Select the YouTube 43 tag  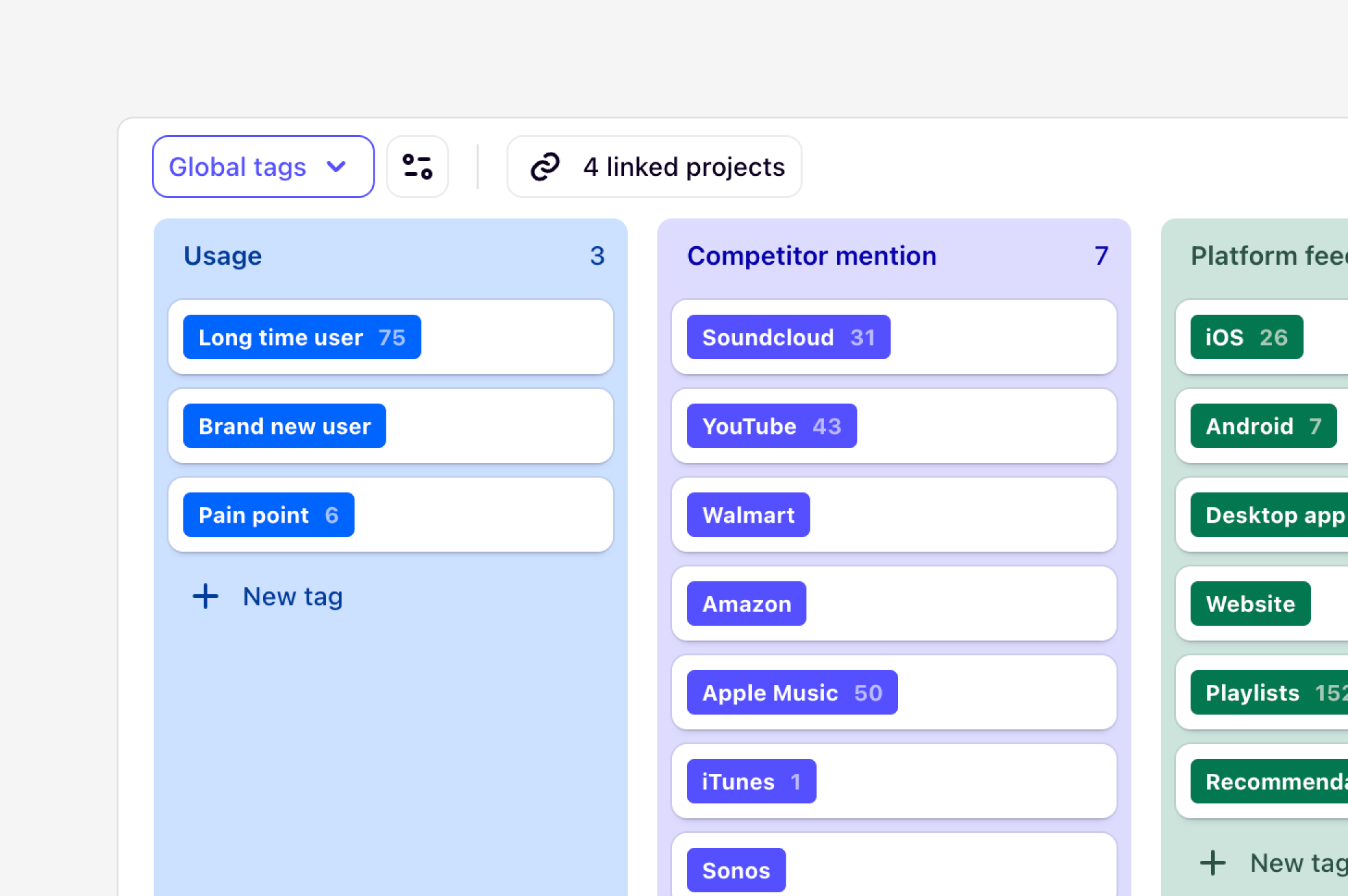[772, 426]
